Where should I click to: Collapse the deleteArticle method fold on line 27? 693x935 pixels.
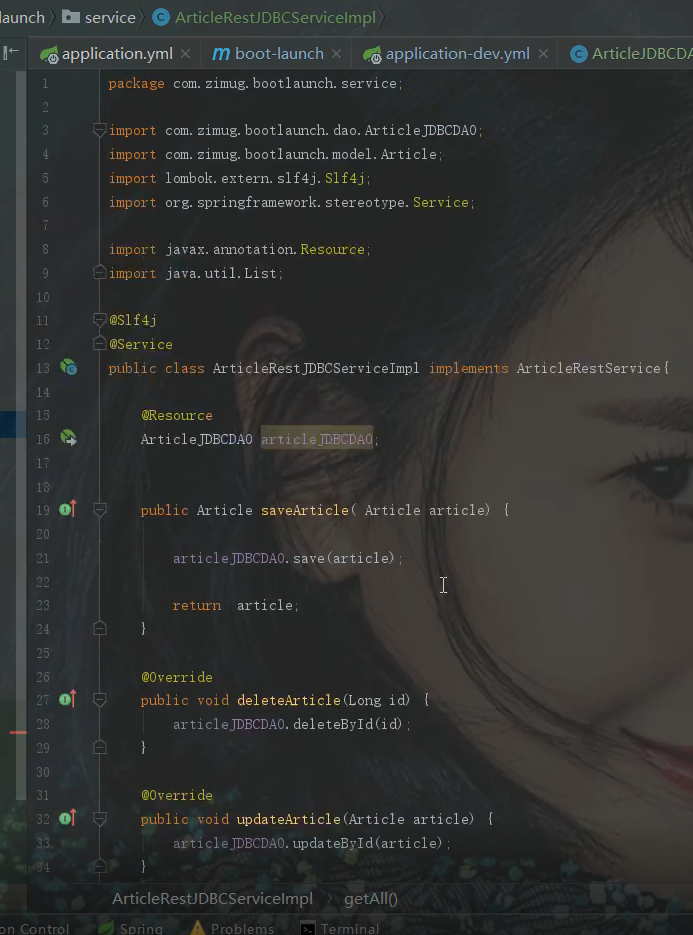[x=100, y=700]
